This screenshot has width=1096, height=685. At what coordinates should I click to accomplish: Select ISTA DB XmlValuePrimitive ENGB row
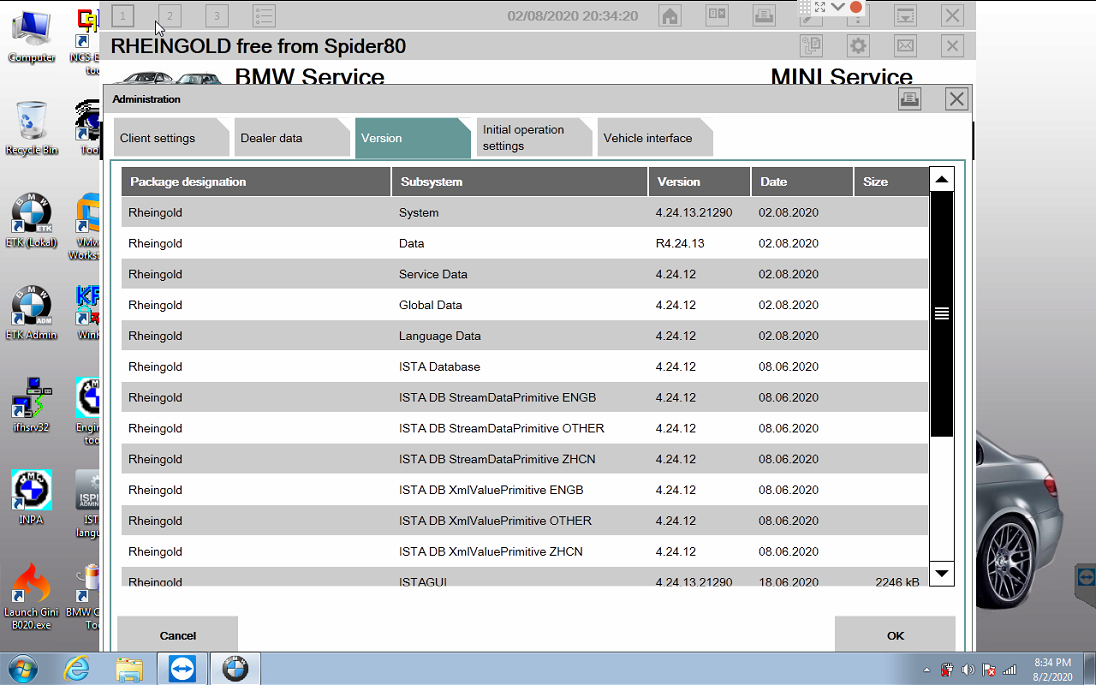point(524,489)
